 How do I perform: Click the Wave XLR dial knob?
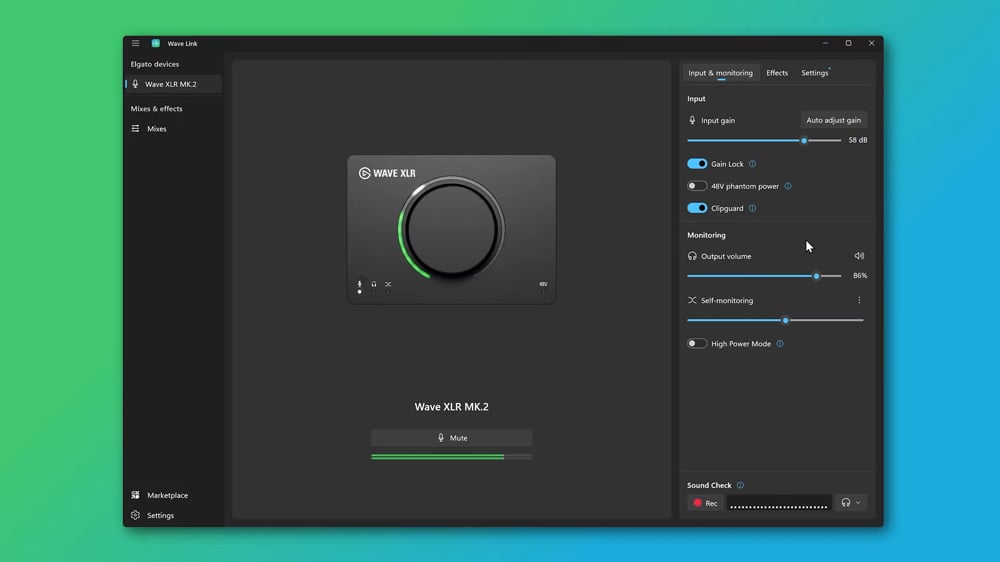pyautogui.click(x=452, y=230)
